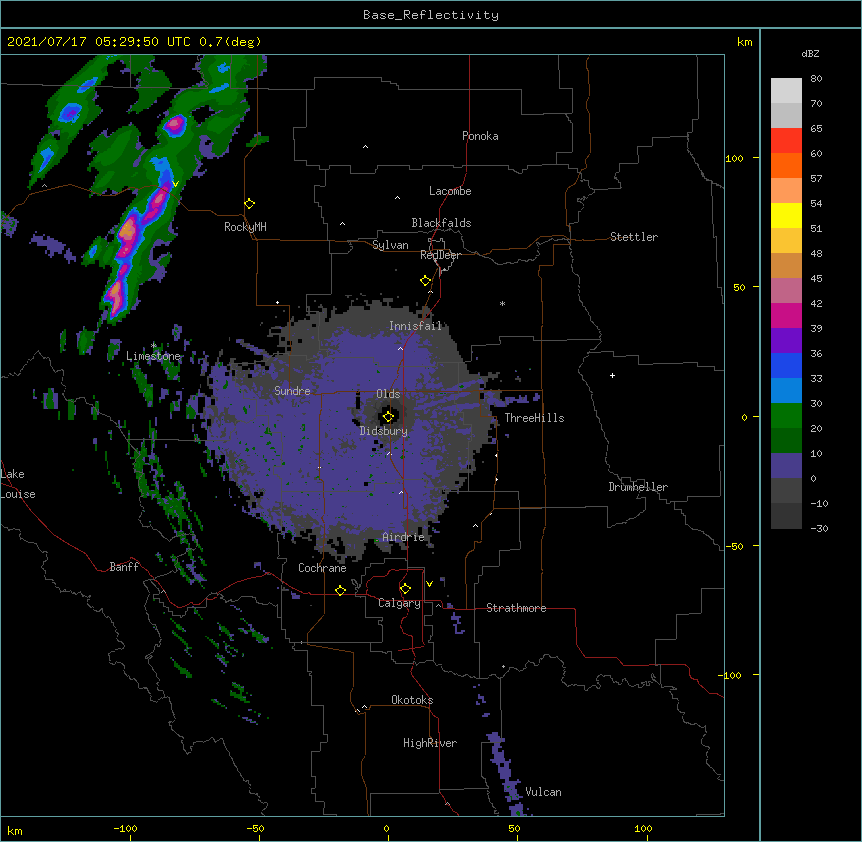Click the 80 dBZ light gray legend swatch

coord(786,91)
